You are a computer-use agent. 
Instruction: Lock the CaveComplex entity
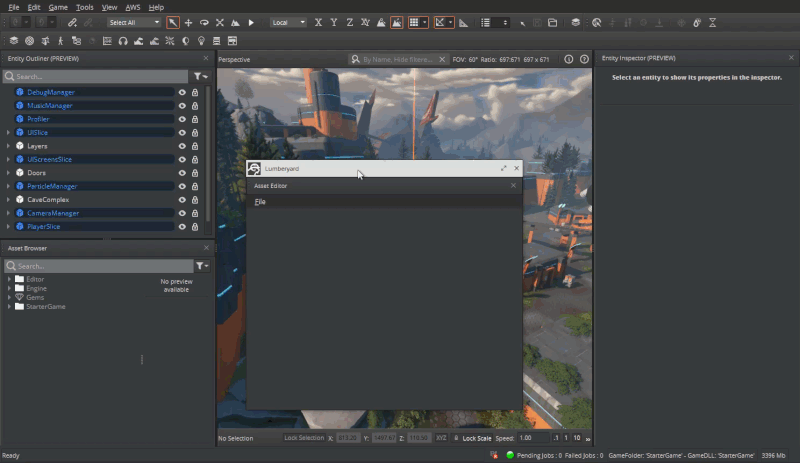[x=194, y=200]
